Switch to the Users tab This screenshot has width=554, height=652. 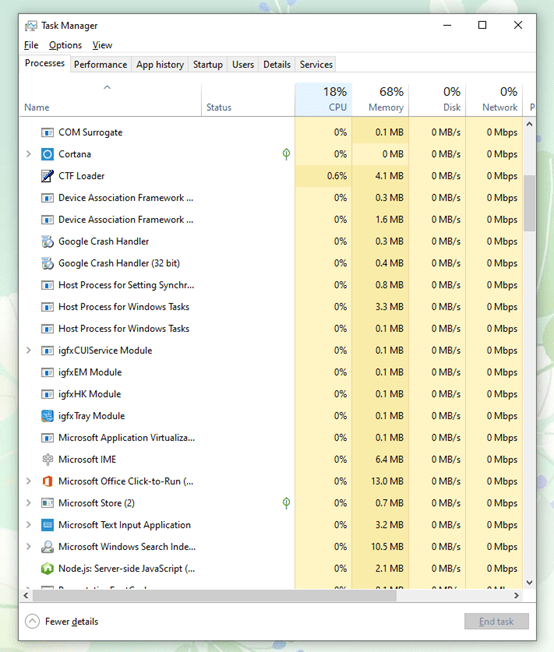tap(243, 65)
